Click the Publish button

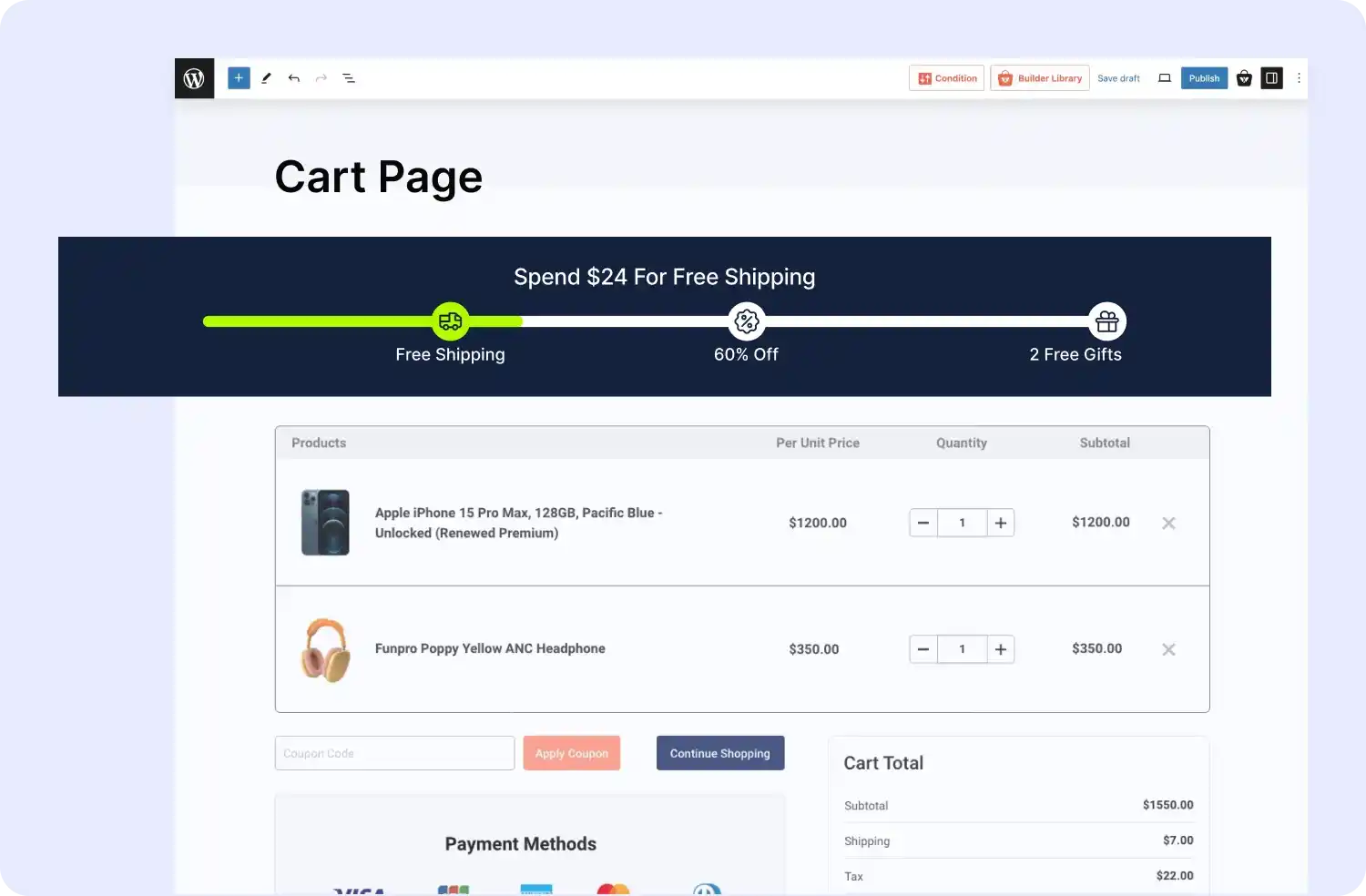point(1204,77)
